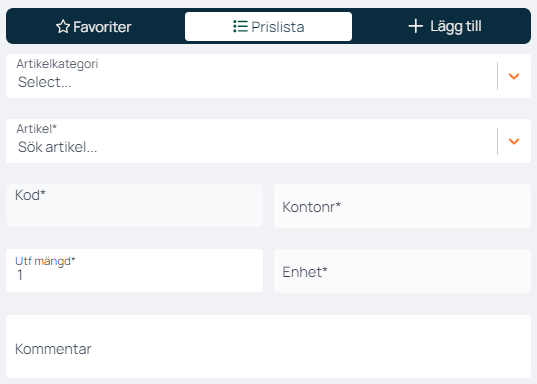The width and height of the screenshot is (537, 384).
Task: Focus the Enhet input field
Action: pyautogui.click(x=402, y=271)
